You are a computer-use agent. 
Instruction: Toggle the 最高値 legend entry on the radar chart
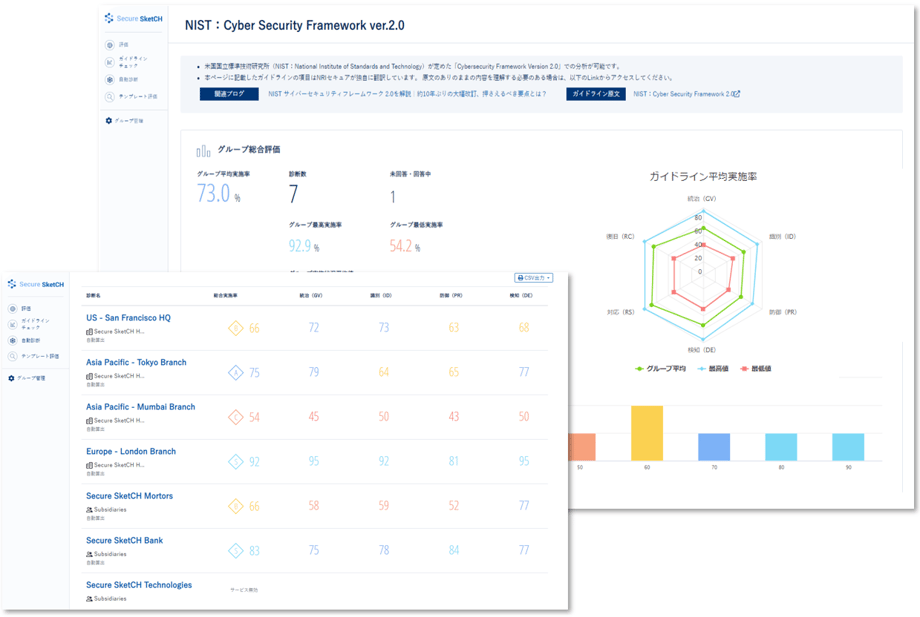click(x=713, y=369)
